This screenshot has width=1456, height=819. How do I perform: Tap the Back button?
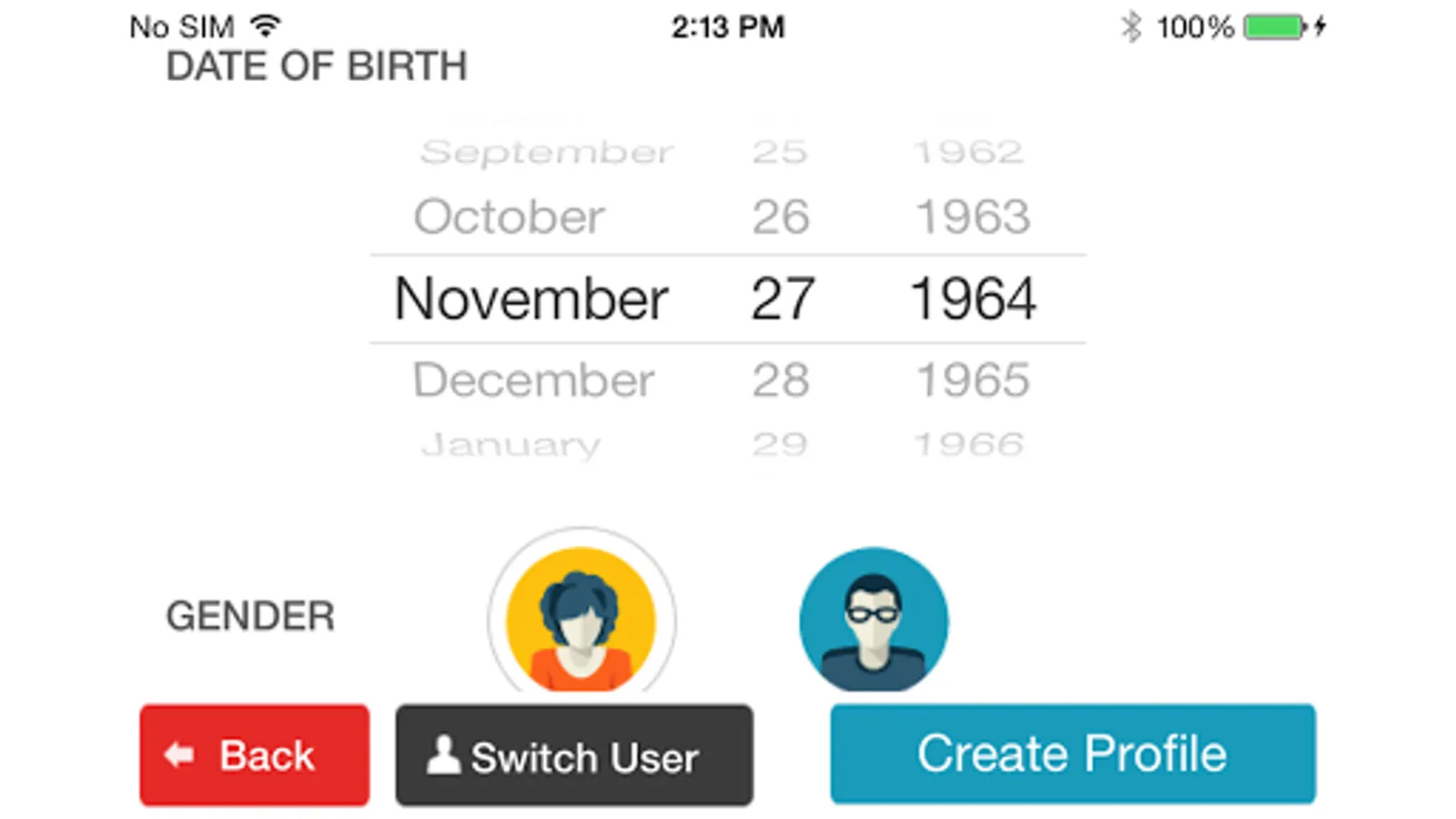255,755
